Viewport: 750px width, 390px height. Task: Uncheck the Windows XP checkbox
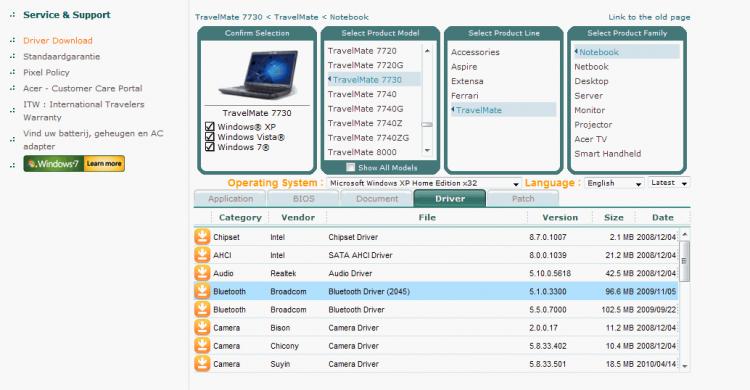(x=210, y=126)
